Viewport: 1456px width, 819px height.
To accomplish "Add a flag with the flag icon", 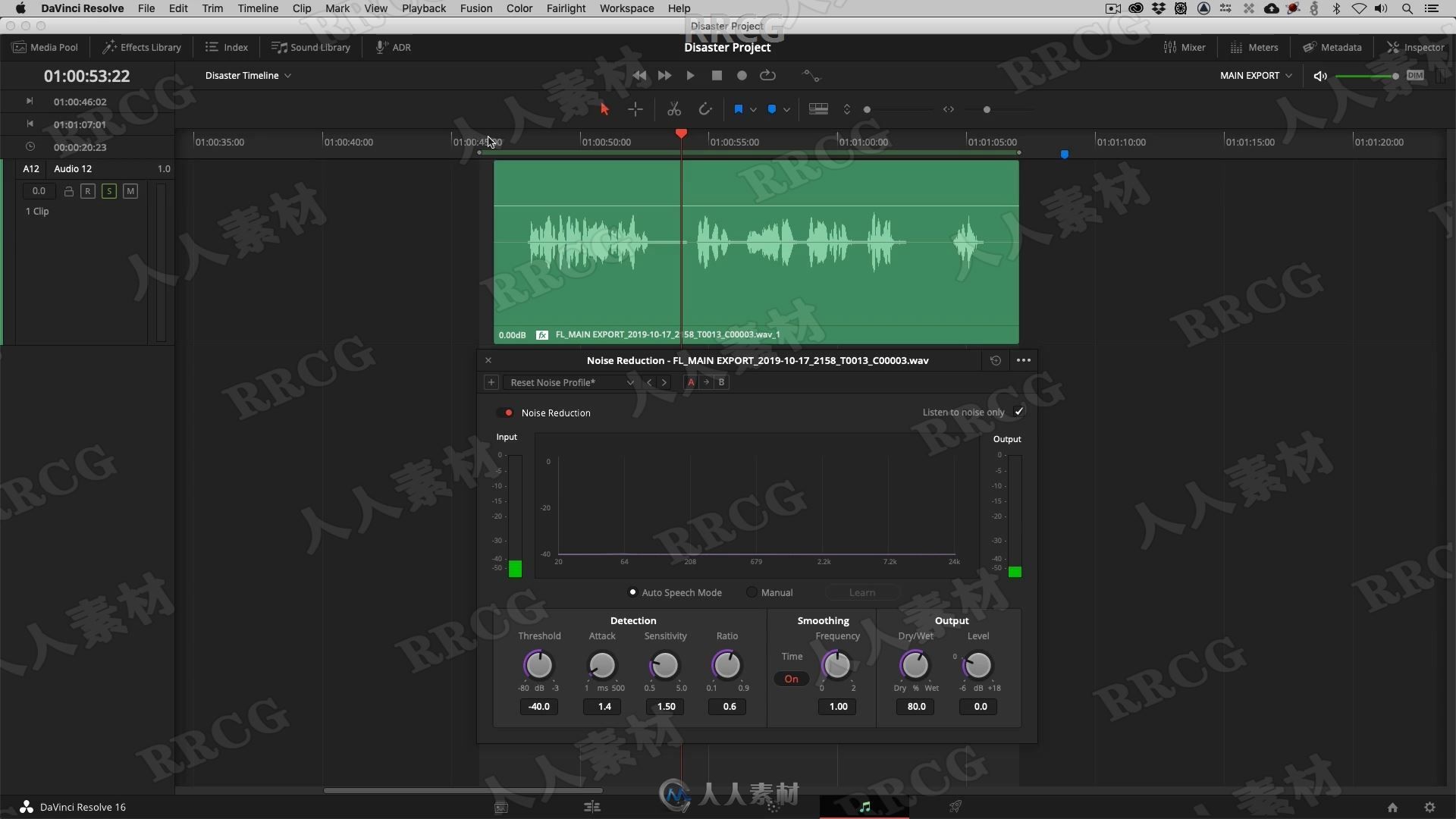I will [739, 109].
